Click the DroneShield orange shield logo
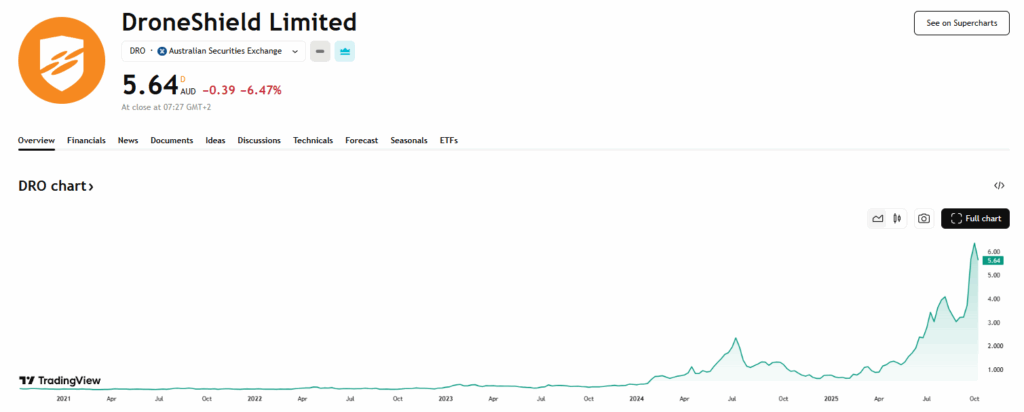Screen dimensions: 1024x412 pos(61,61)
